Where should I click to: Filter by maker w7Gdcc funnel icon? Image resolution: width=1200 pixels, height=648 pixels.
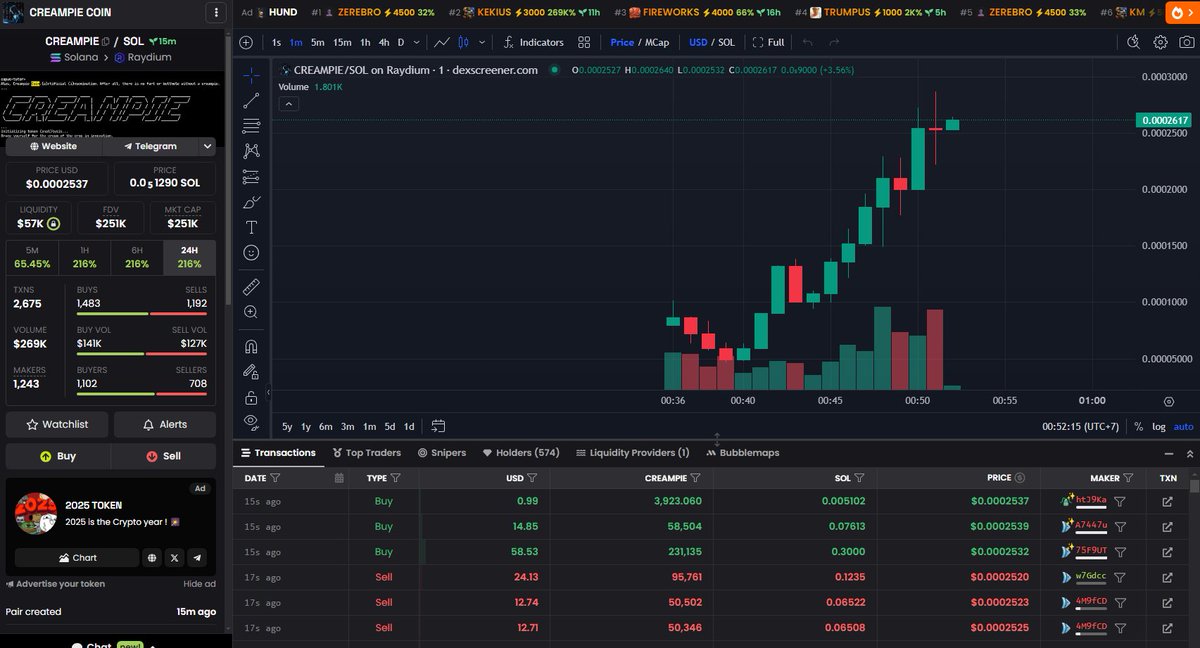point(1120,576)
